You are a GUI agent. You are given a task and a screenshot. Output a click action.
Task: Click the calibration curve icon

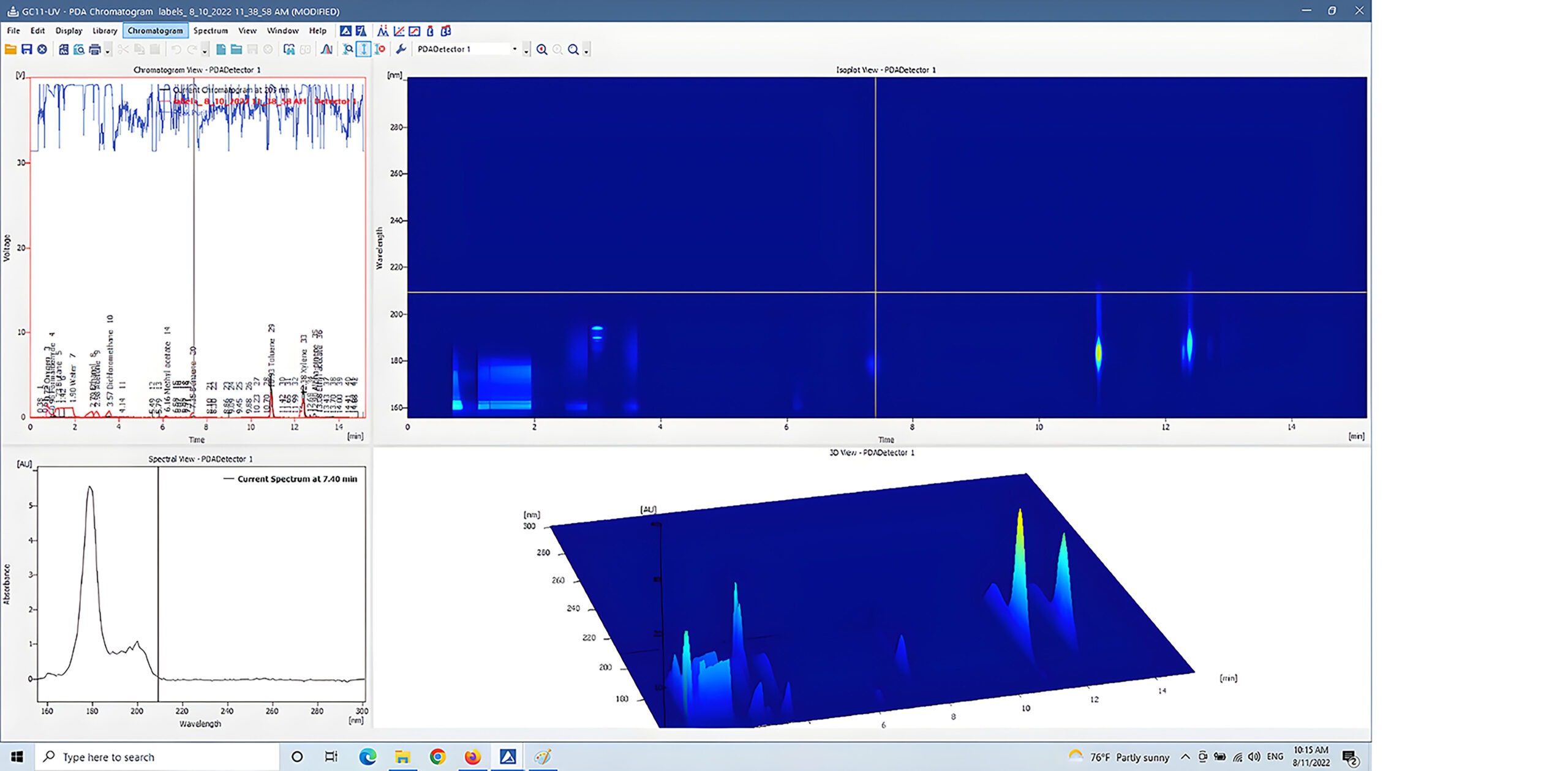pyautogui.click(x=399, y=31)
